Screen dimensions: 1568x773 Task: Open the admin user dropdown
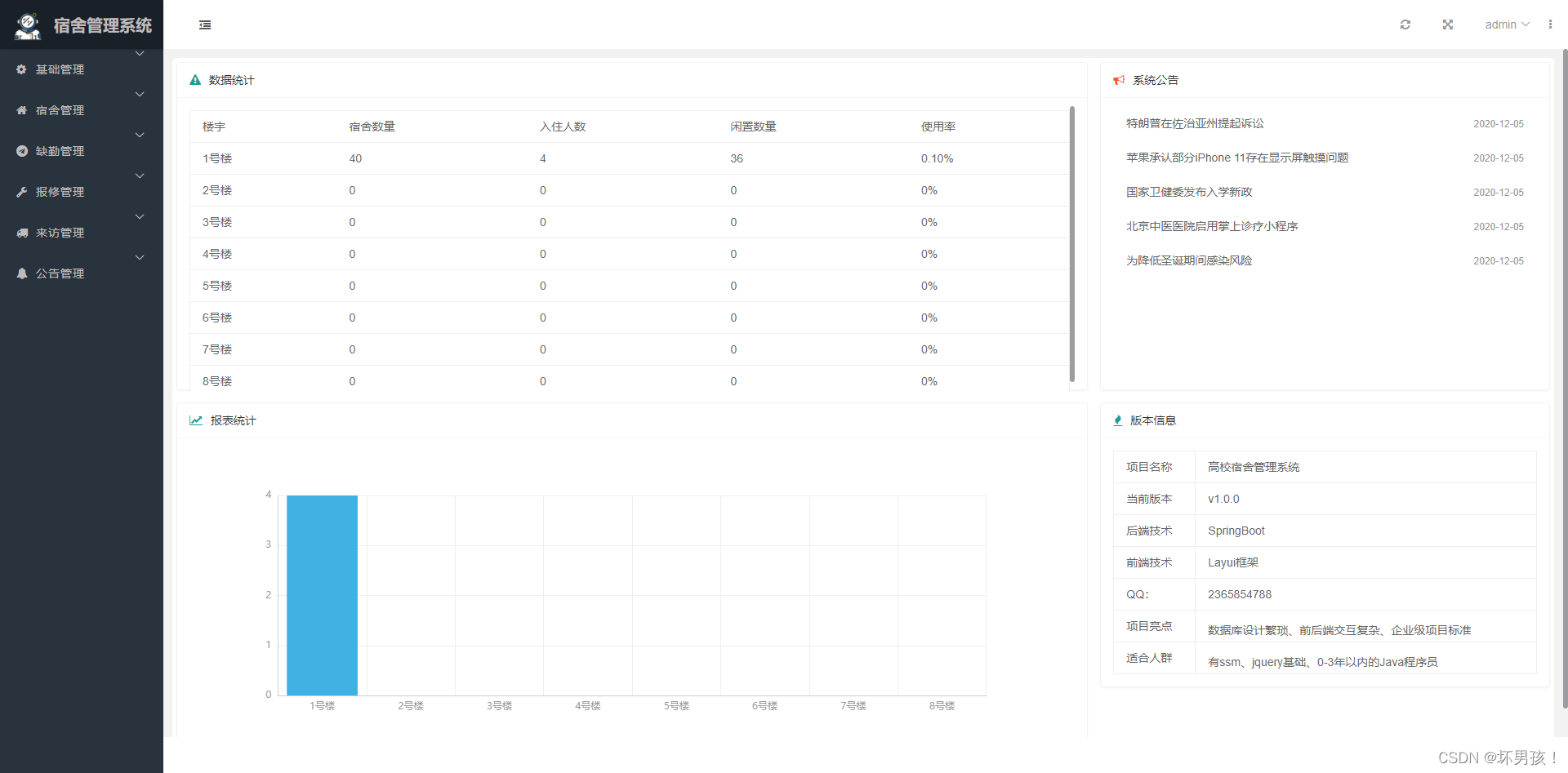pyautogui.click(x=1507, y=24)
